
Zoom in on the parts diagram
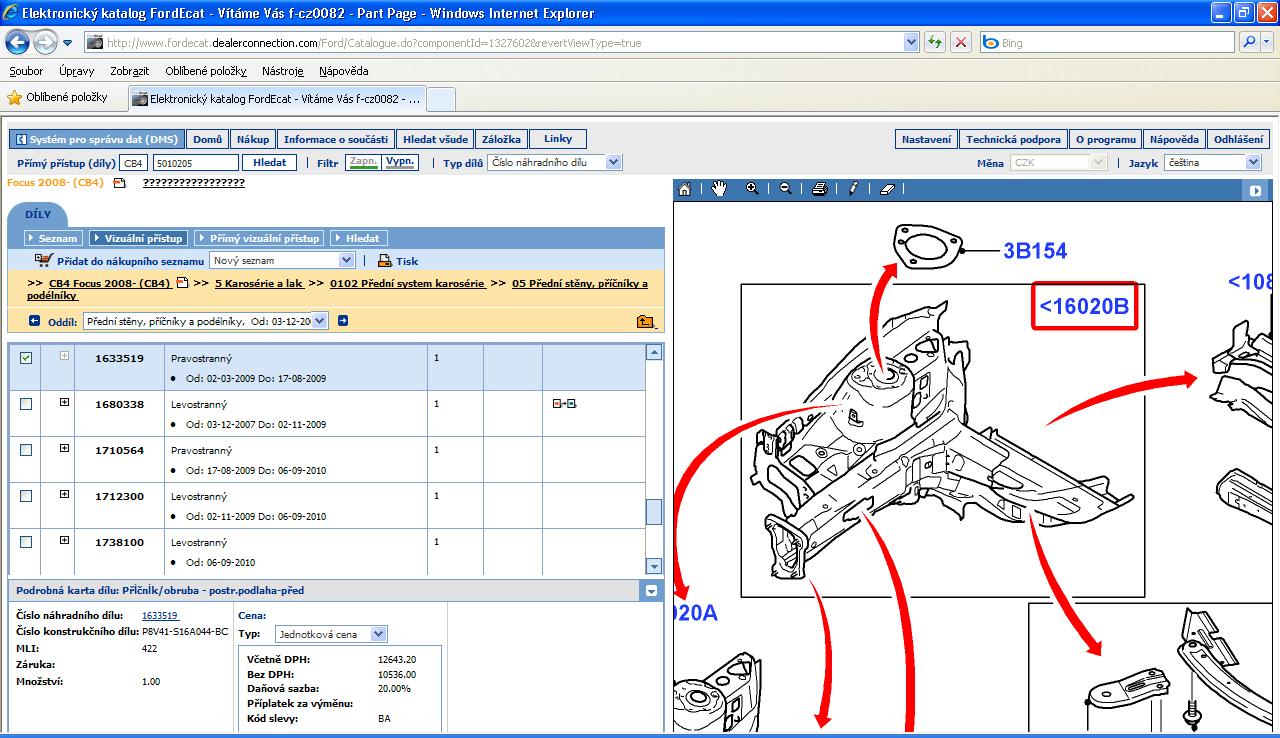click(752, 189)
